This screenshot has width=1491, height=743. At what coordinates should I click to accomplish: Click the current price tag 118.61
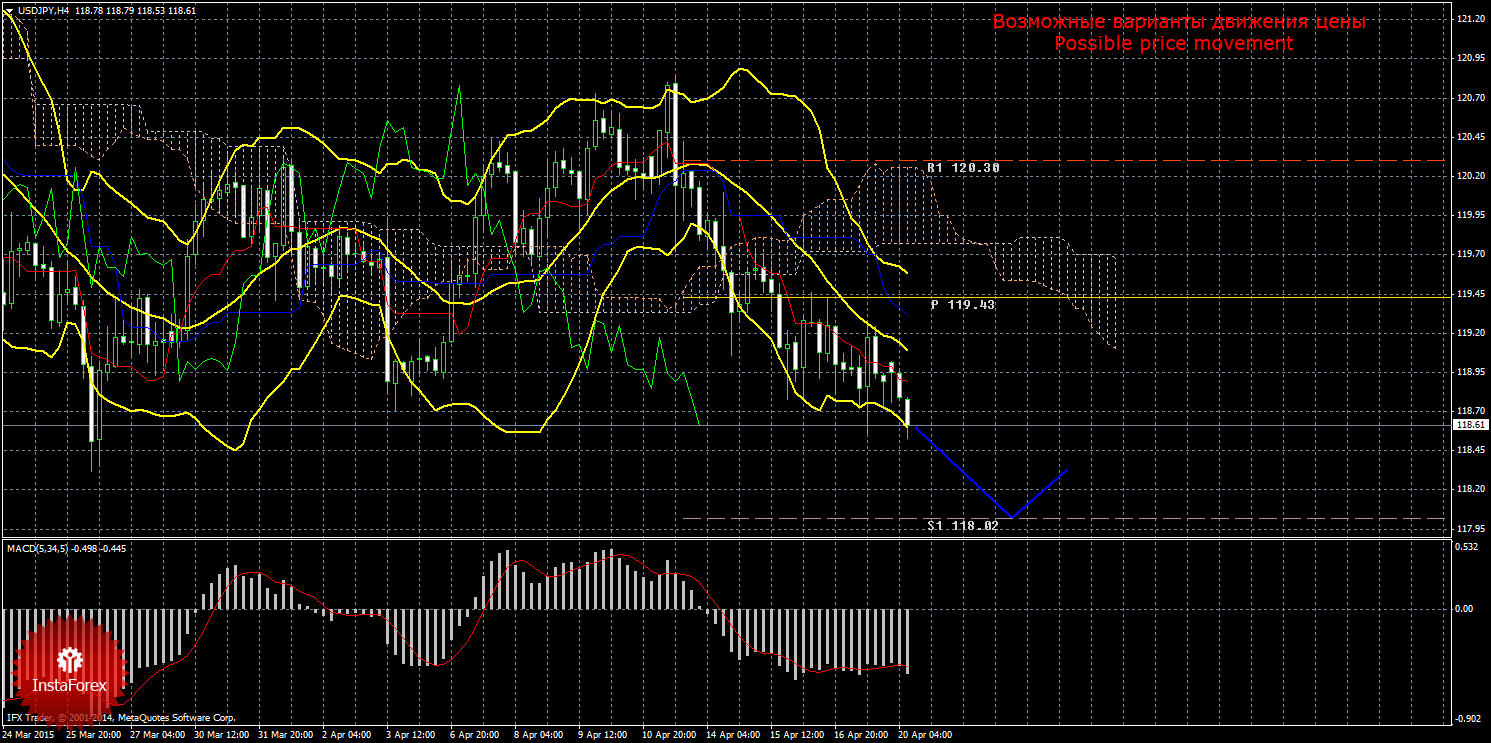(x=1470, y=425)
